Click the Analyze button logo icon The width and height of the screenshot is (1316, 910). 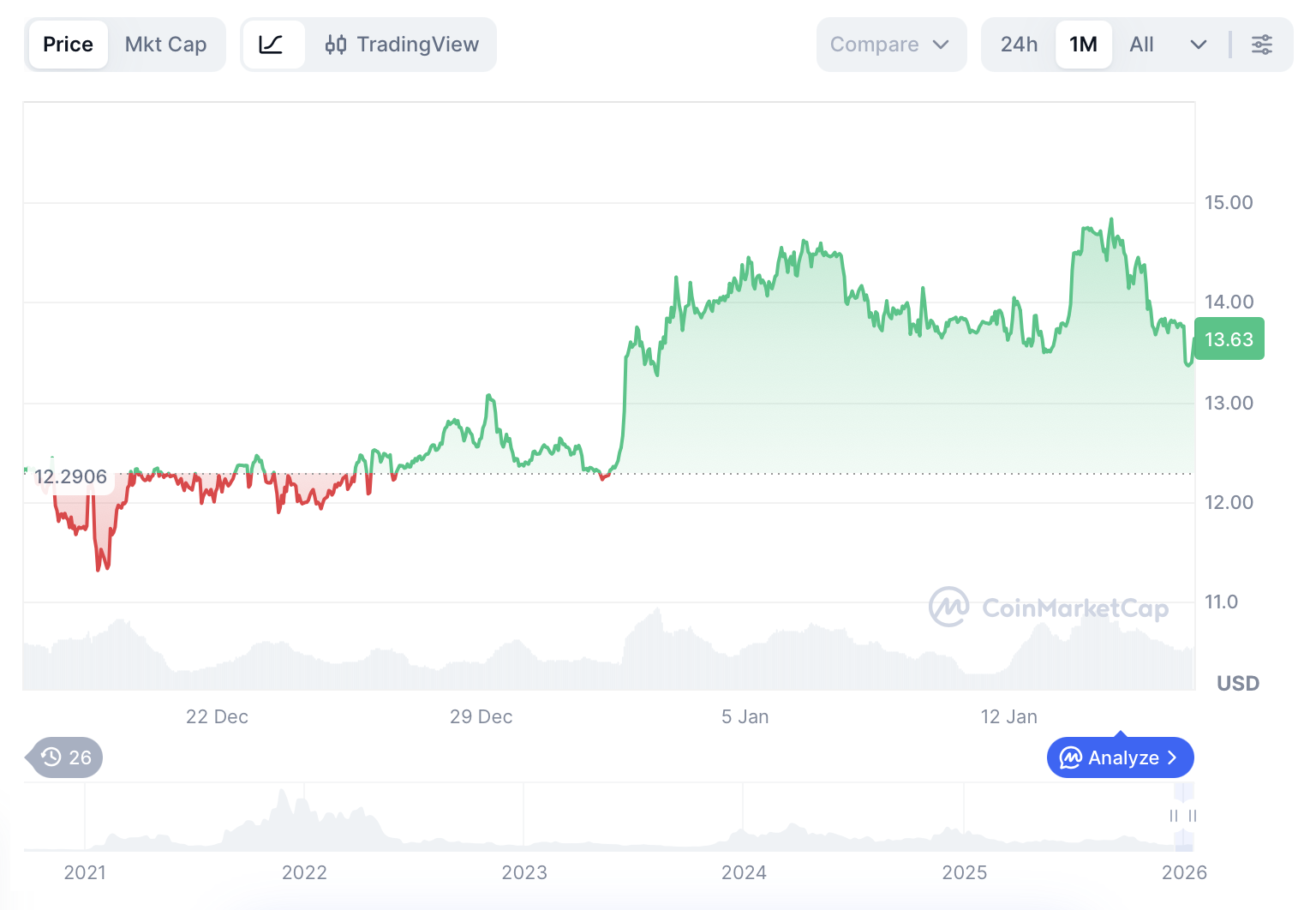click(1071, 758)
